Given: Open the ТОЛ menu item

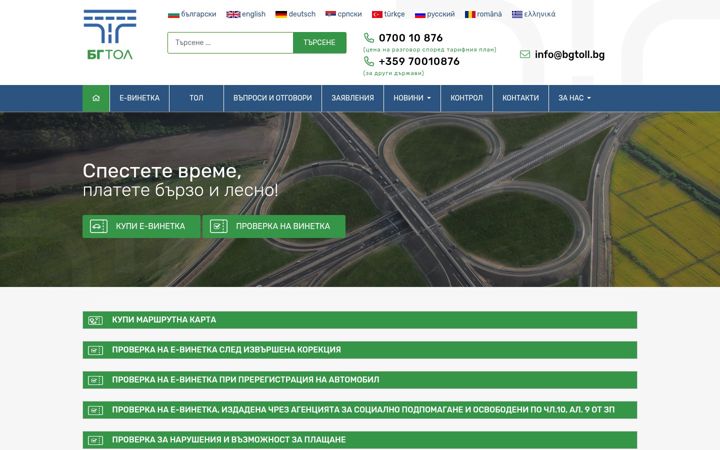Looking at the screenshot, I should click(x=197, y=98).
